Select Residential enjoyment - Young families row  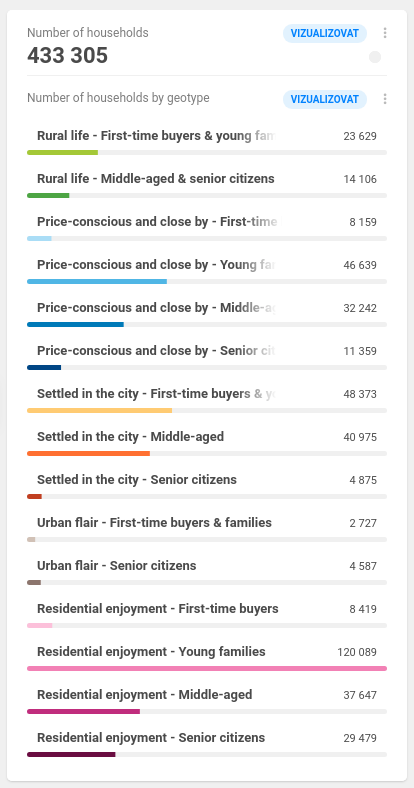click(x=207, y=657)
